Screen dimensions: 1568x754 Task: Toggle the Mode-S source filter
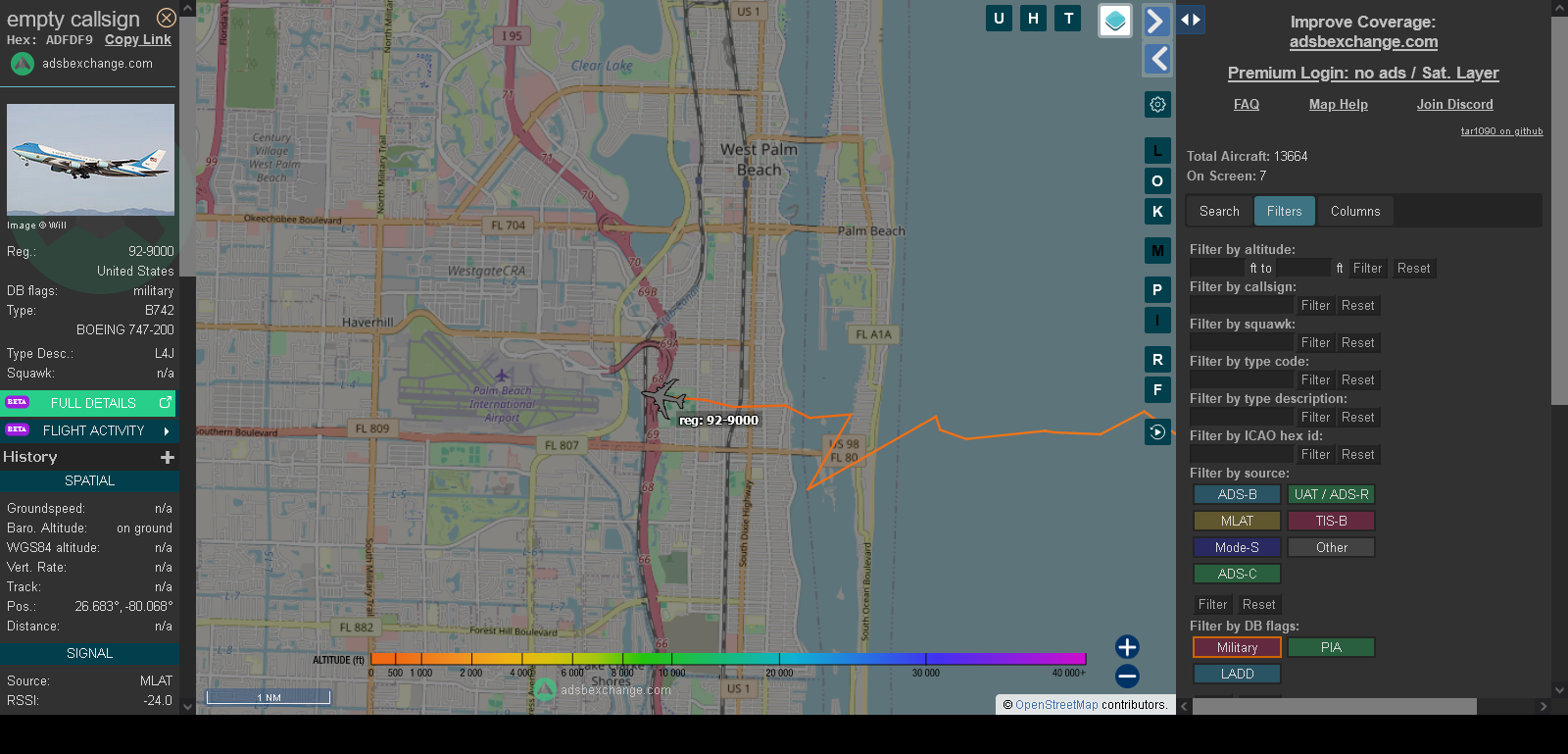[x=1237, y=547]
